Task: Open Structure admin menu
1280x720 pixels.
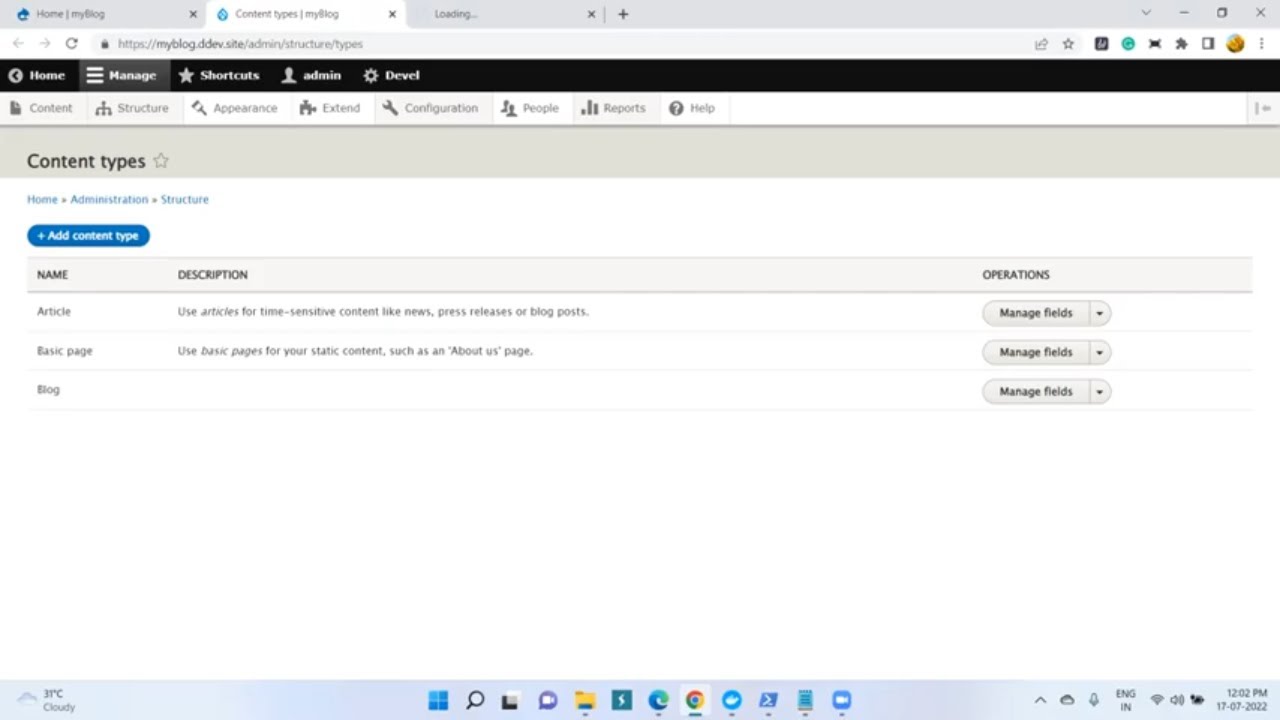Action: [132, 108]
